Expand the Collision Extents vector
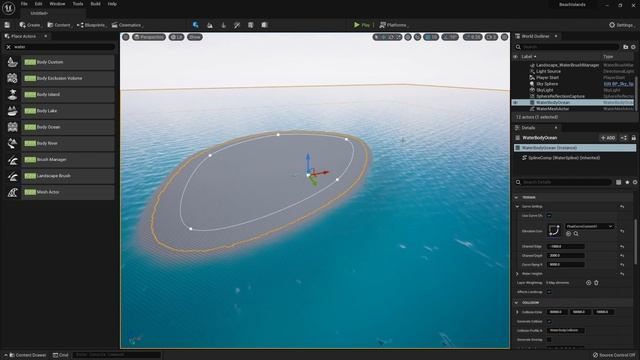This screenshot has width=640, height=360. pos(518,312)
